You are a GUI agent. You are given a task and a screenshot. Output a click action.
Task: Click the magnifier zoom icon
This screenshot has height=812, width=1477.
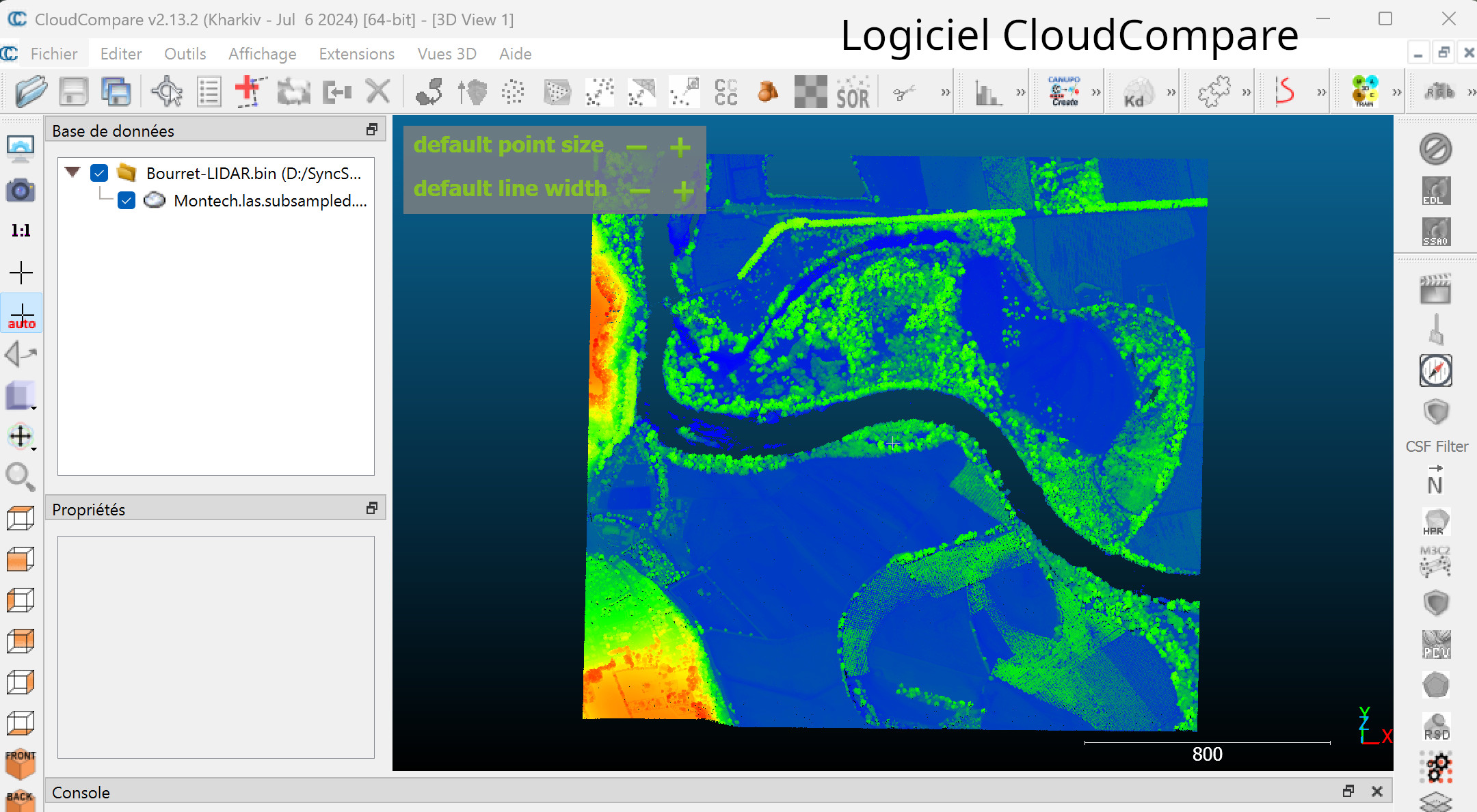point(20,477)
